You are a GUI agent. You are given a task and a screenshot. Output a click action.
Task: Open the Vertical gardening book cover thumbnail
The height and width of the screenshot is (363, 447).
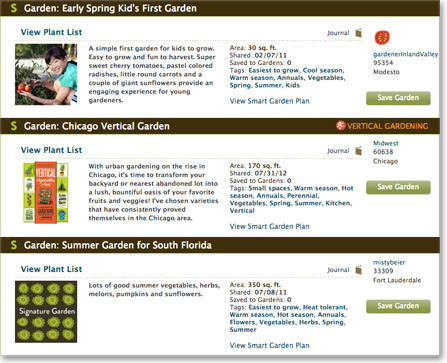coord(46,193)
